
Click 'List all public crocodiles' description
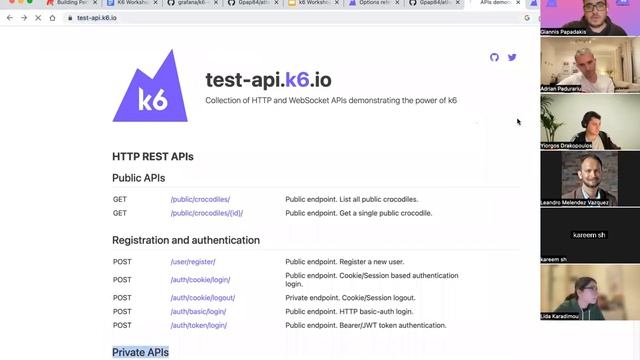point(379,199)
